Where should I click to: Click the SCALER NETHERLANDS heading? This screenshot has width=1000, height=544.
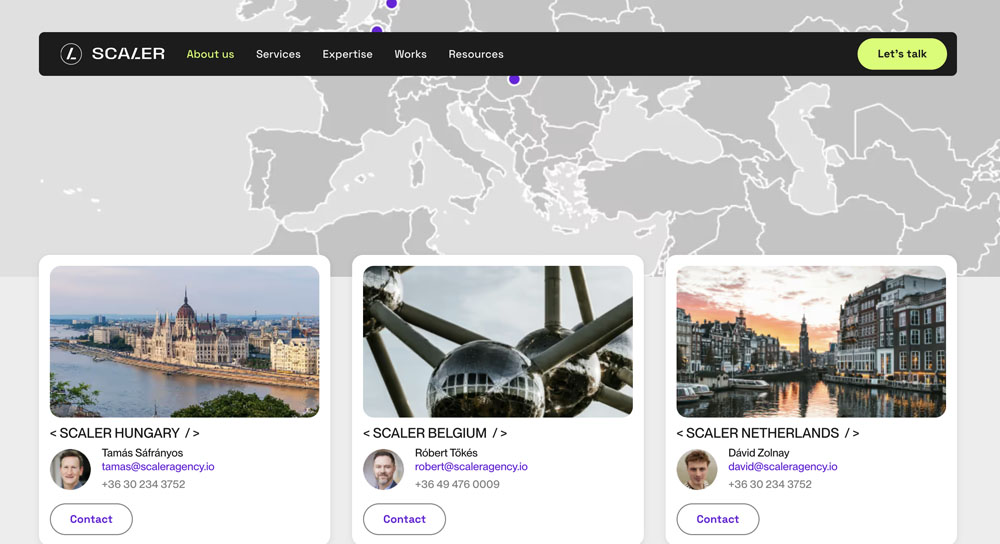(x=768, y=433)
